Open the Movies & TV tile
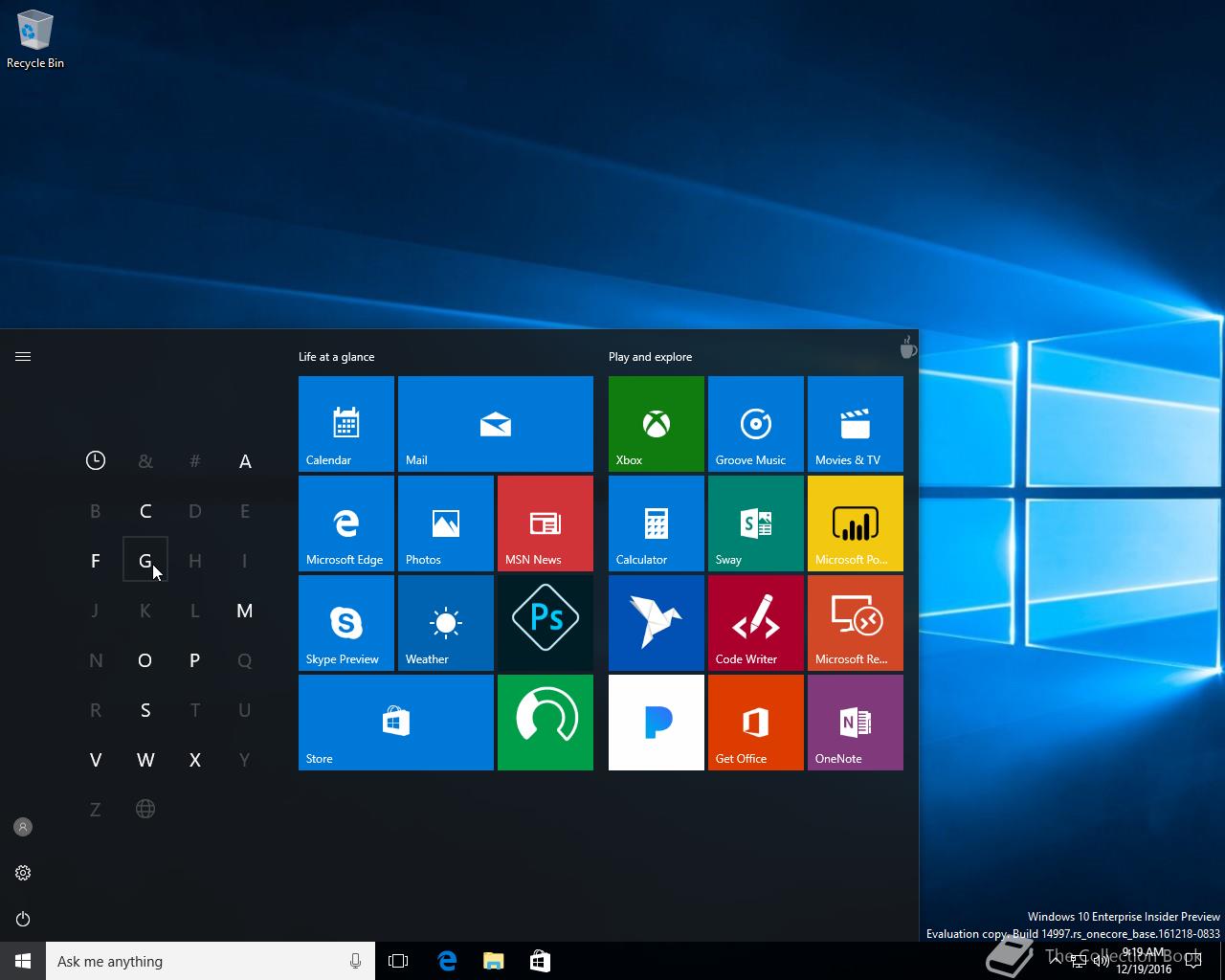Image resolution: width=1225 pixels, height=980 pixels. point(856,424)
